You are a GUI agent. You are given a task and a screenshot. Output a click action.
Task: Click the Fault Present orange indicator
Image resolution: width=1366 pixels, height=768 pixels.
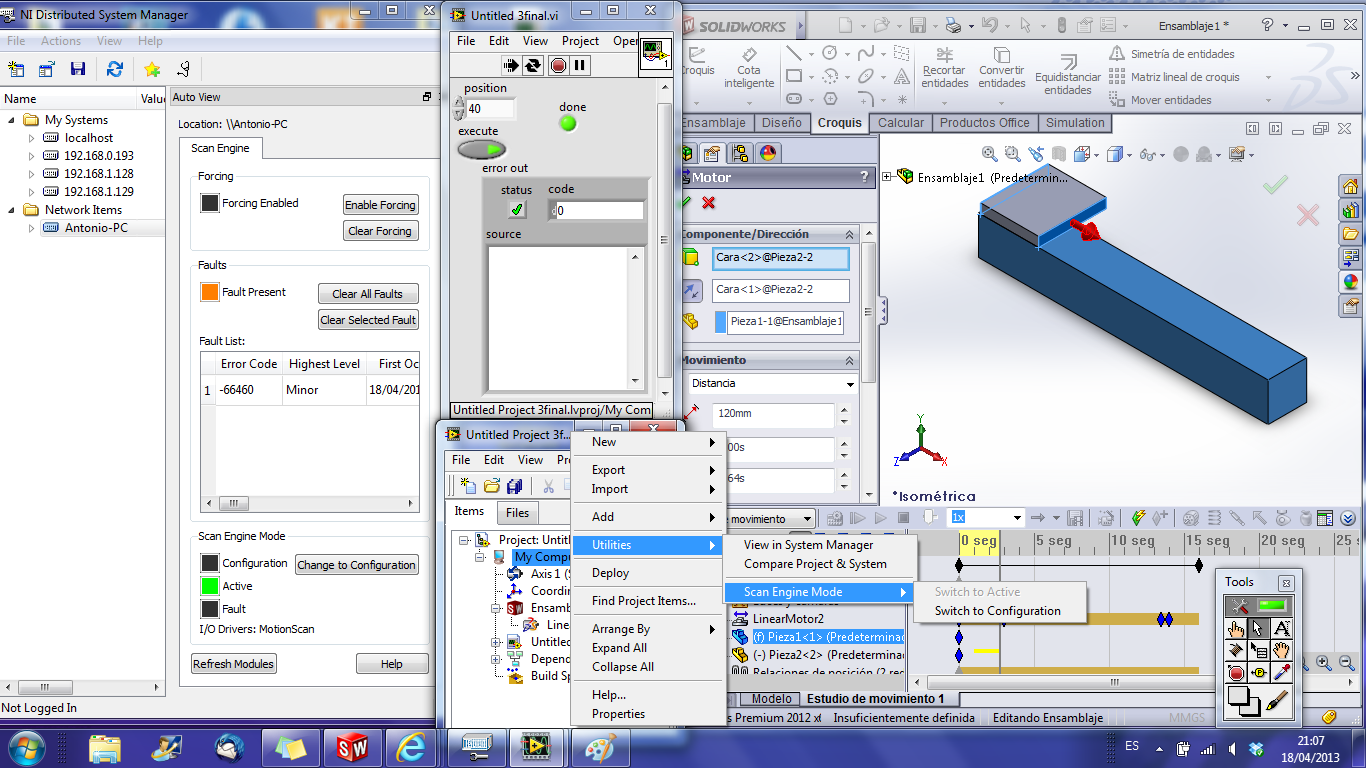209,292
